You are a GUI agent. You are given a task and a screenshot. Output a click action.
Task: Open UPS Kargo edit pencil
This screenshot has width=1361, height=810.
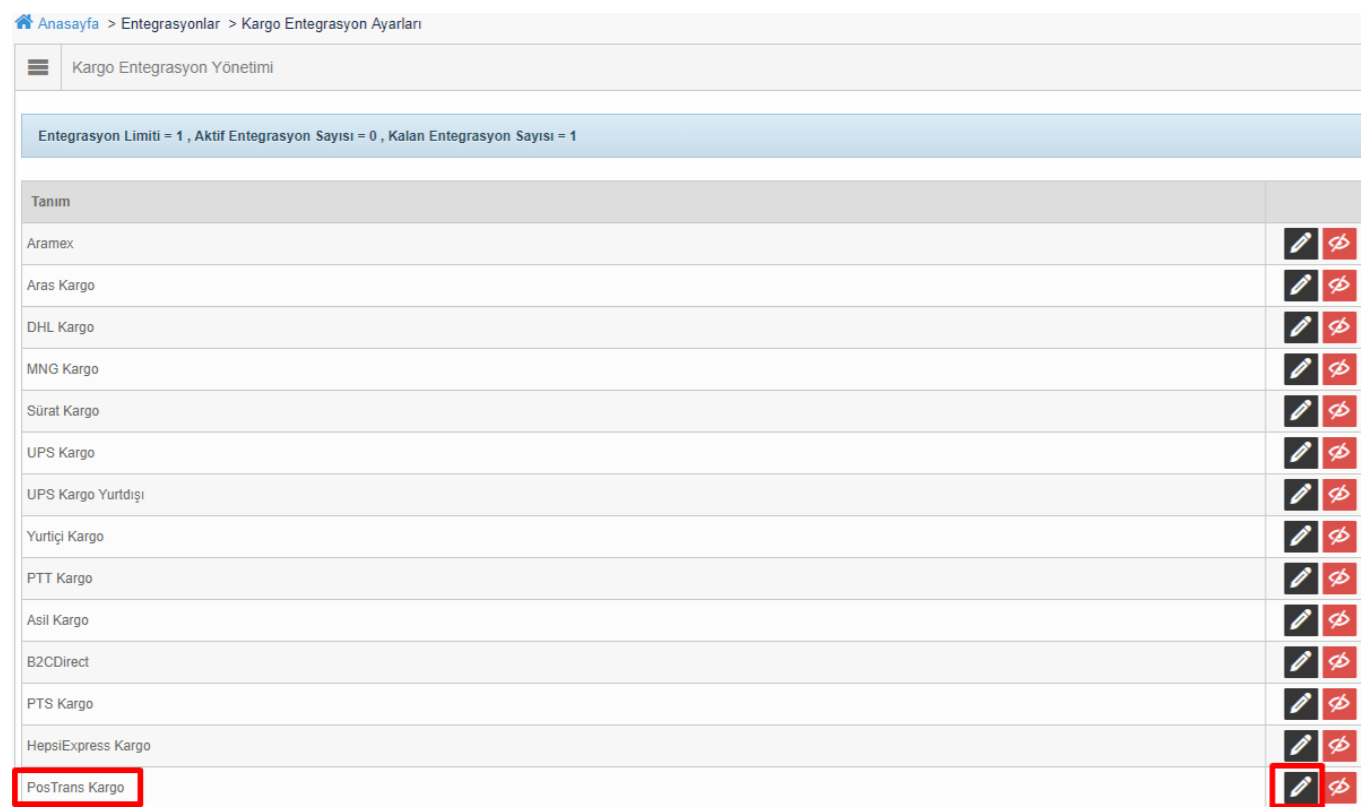click(x=1300, y=453)
